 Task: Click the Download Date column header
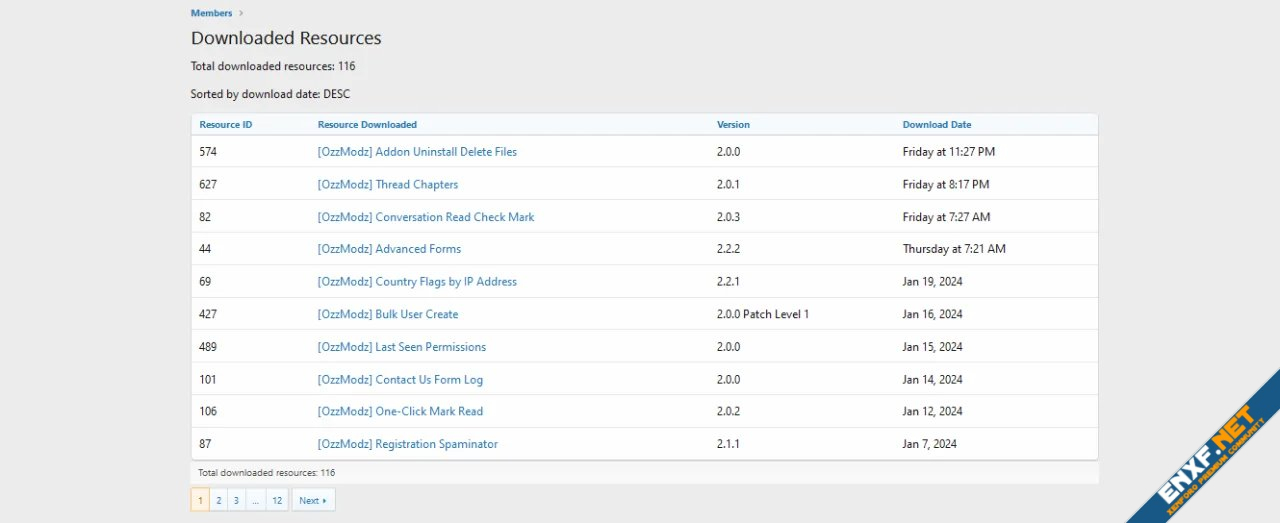click(x=936, y=125)
